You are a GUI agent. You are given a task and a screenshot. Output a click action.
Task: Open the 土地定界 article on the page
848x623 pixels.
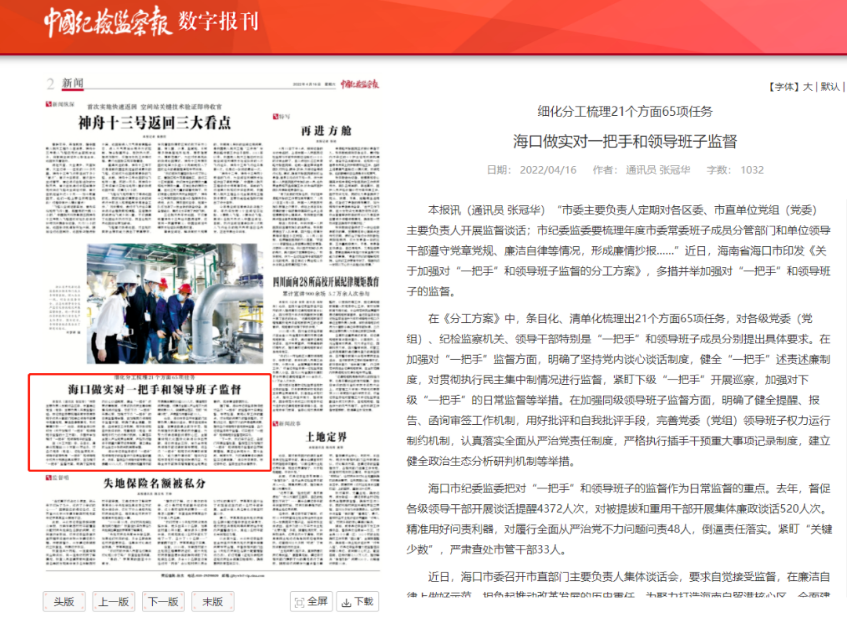point(326,436)
